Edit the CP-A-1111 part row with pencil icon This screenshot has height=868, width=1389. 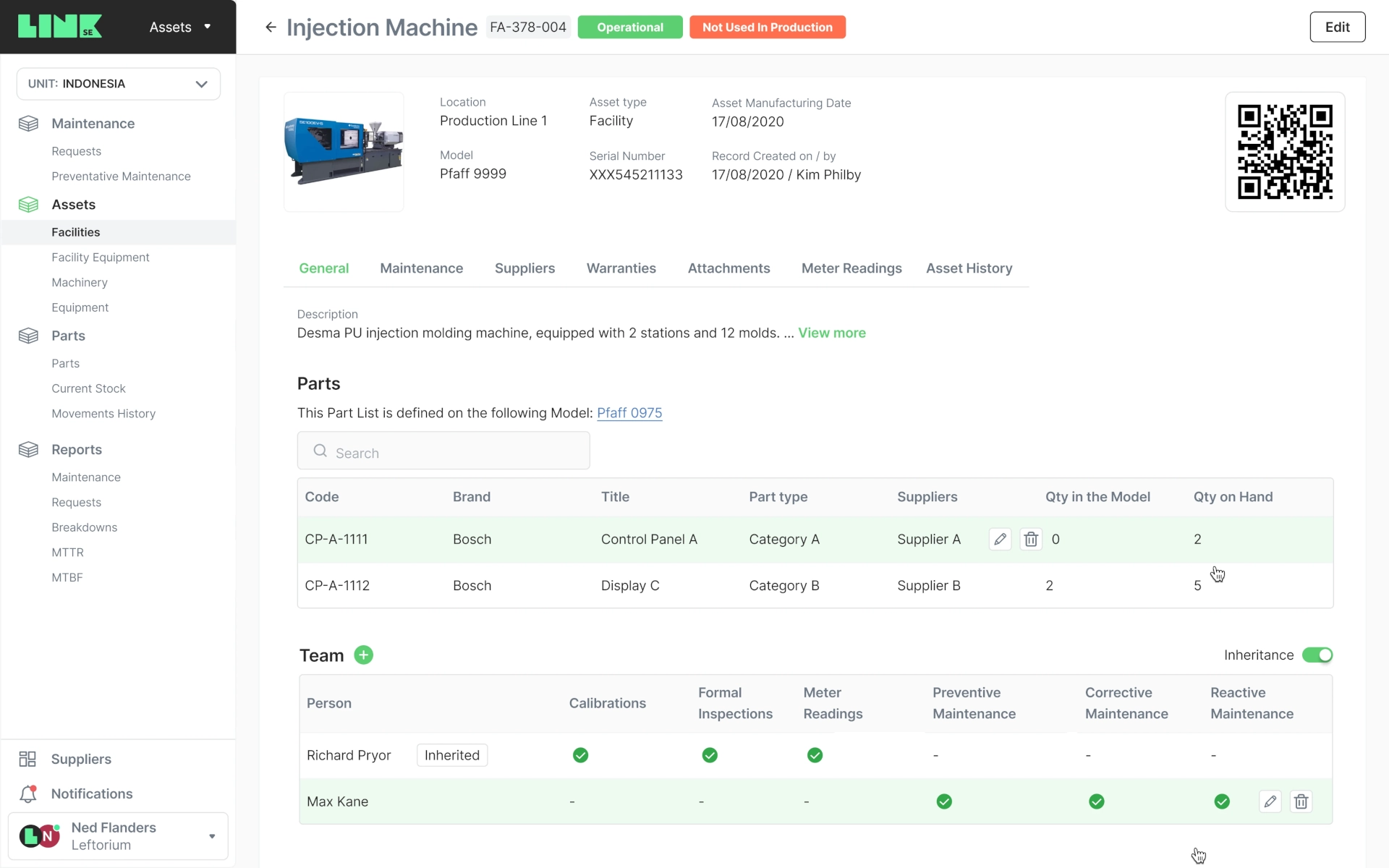pyautogui.click(x=1000, y=539)
